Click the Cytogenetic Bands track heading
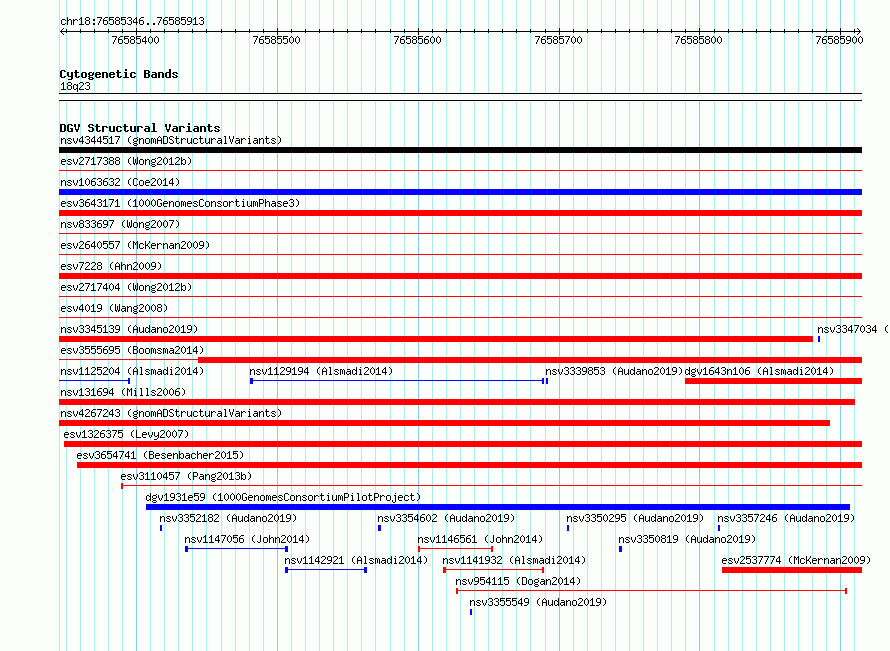Viewport: 890px width, 651px height. pyautogui.click(x=119, y=74)
